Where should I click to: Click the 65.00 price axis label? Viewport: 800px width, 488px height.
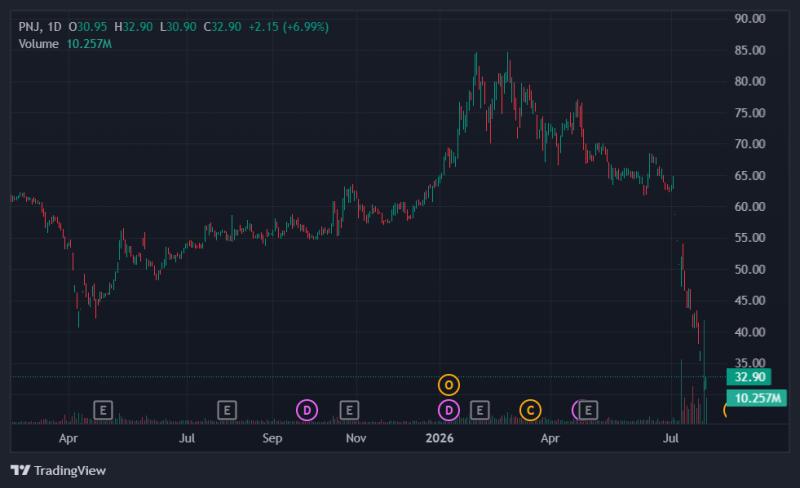pyautogui.click(x=750, y=176)
